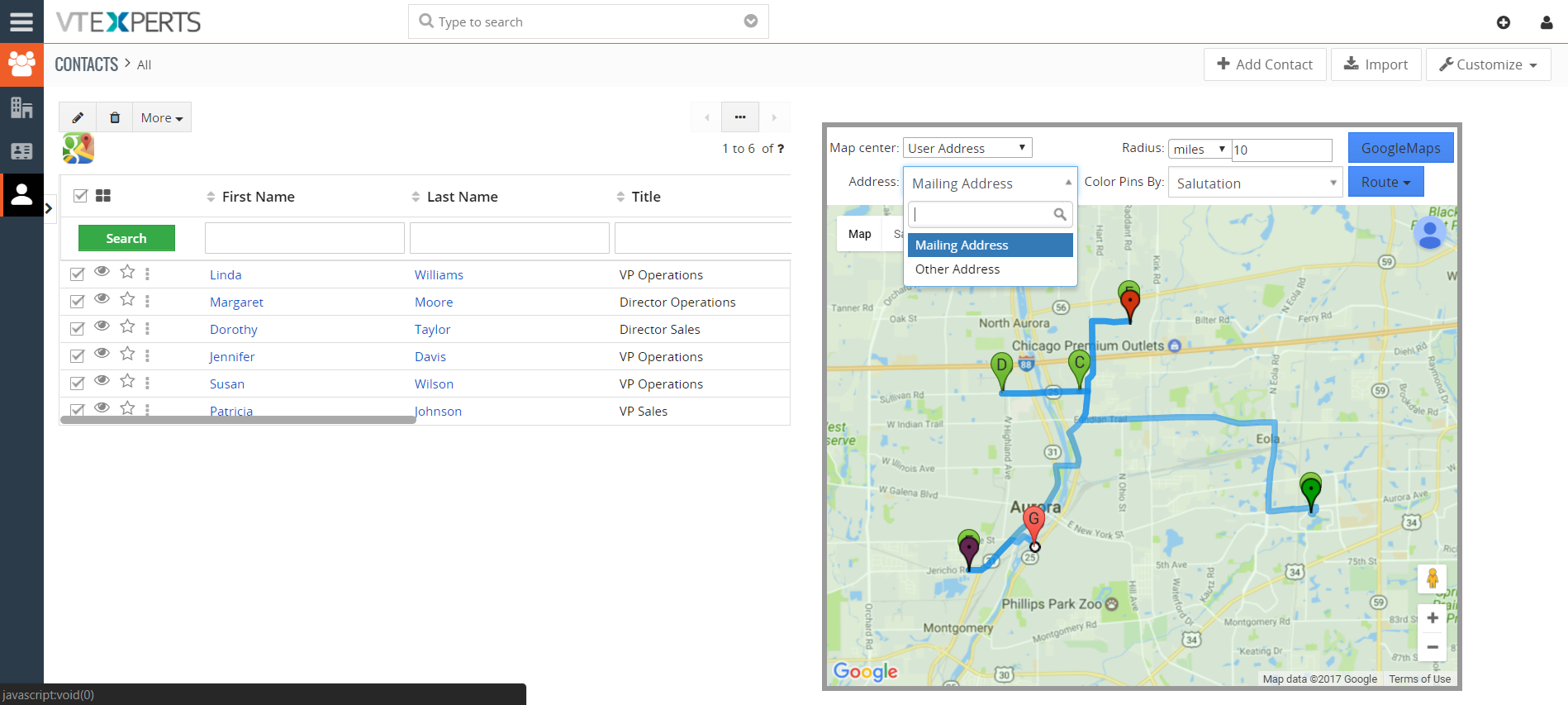Open the Route dropdown button

click(x=1385, y=182)
